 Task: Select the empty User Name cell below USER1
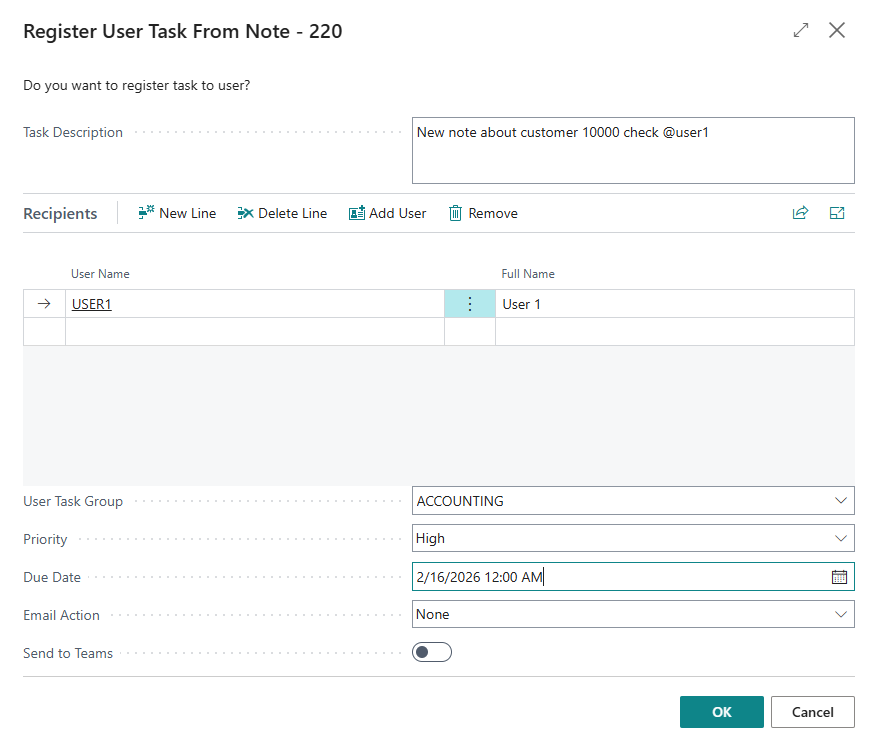[254, 332]
